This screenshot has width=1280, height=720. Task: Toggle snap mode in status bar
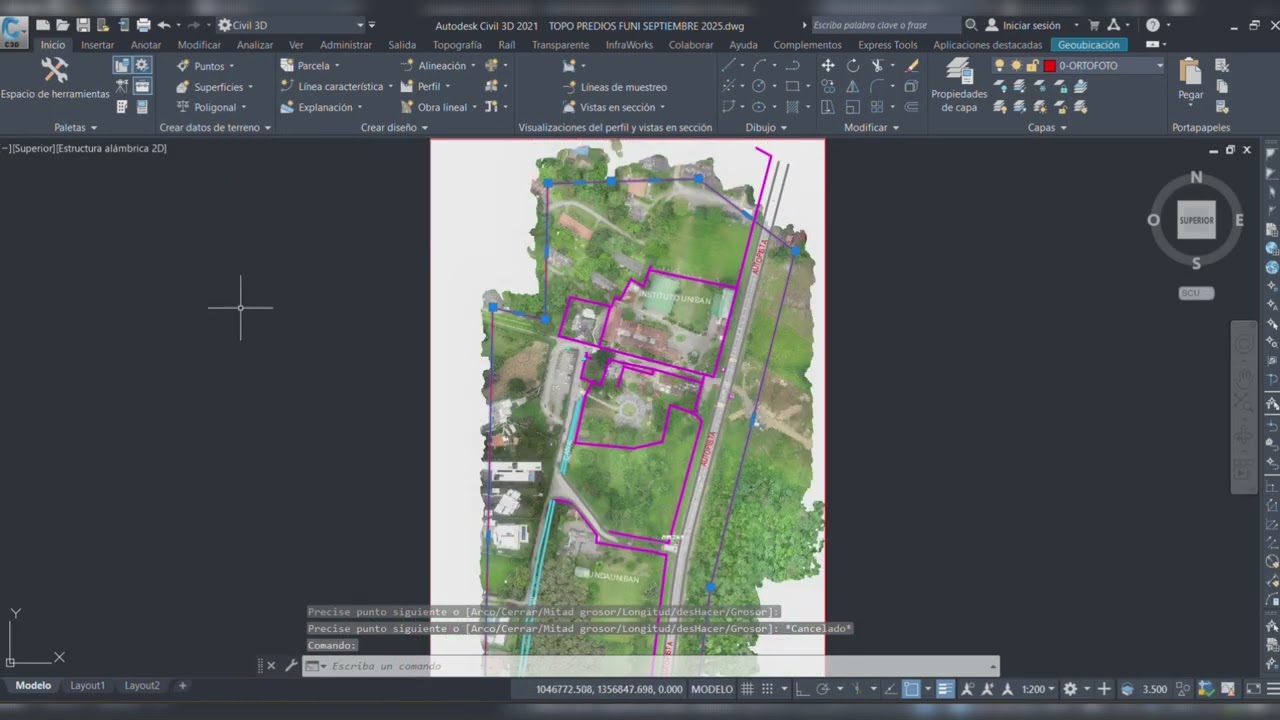pyautogui.click(x=768, y=689)
